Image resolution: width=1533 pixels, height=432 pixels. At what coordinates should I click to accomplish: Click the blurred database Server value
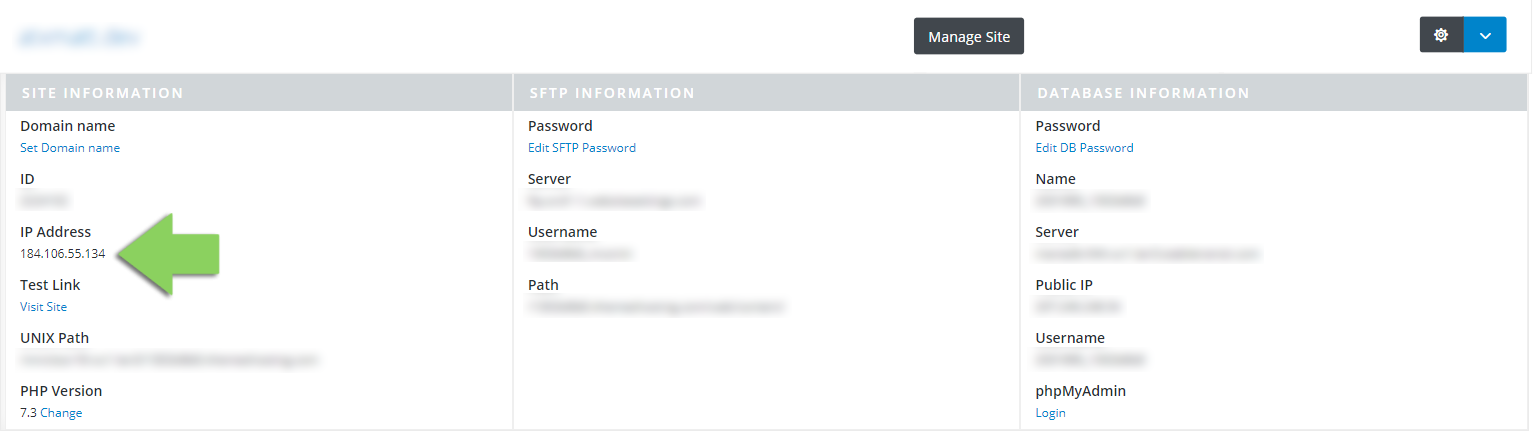click(1148, 254)
